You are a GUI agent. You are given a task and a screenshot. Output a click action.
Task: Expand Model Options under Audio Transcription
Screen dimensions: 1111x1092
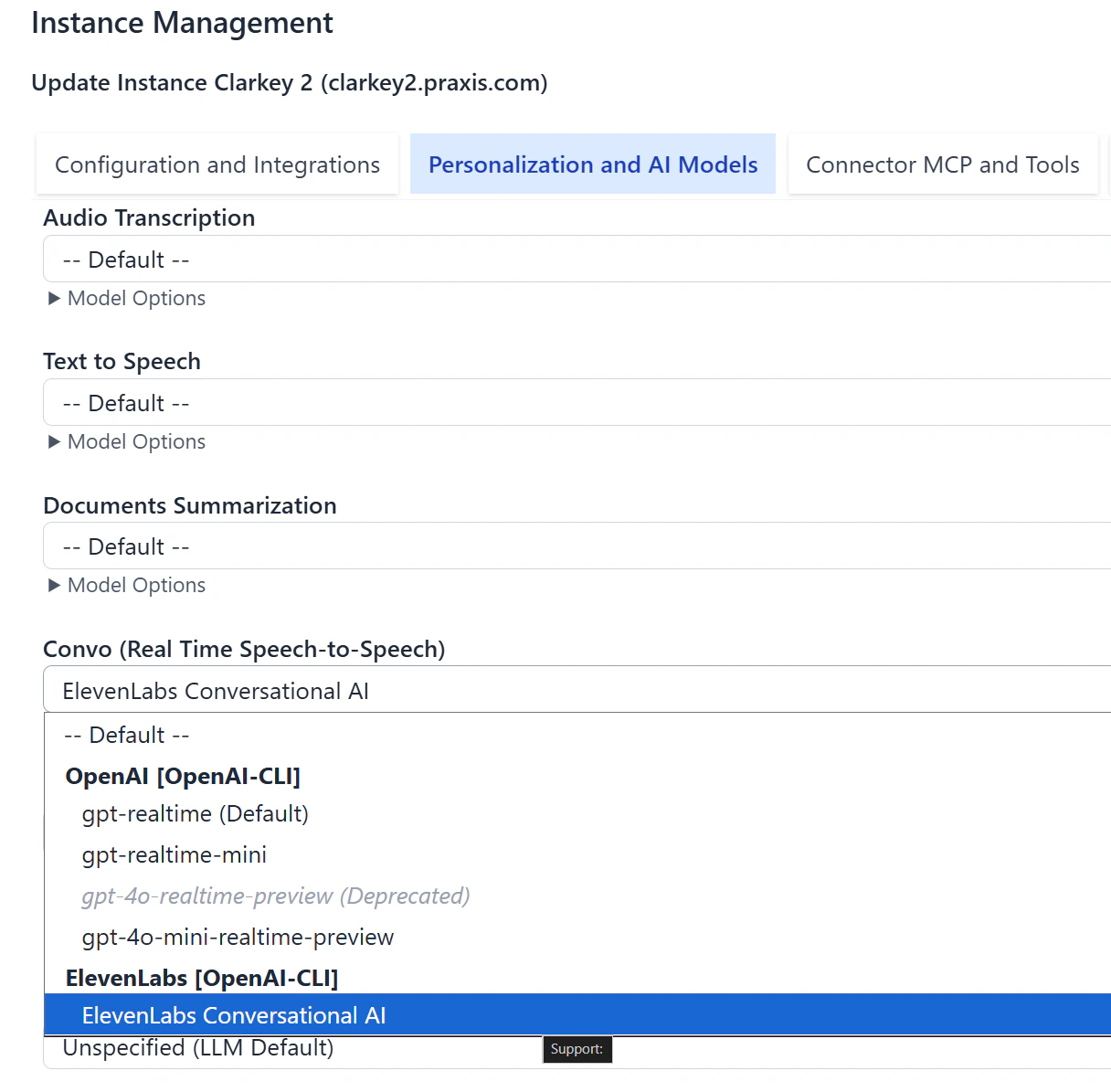pyautogui.click(x=127, y=299)
